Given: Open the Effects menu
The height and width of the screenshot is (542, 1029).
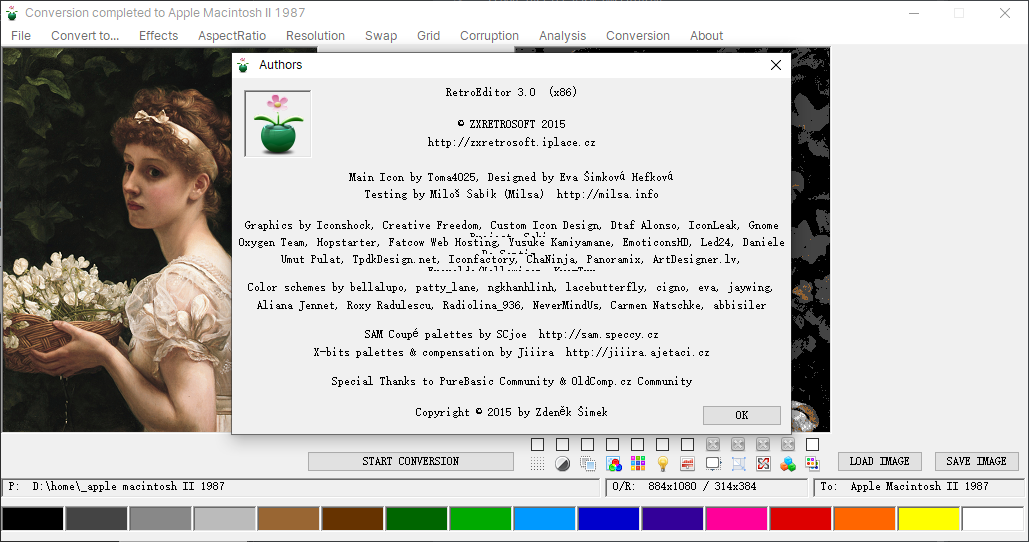Looking at the screenshot, I should (x=158, y=35).
